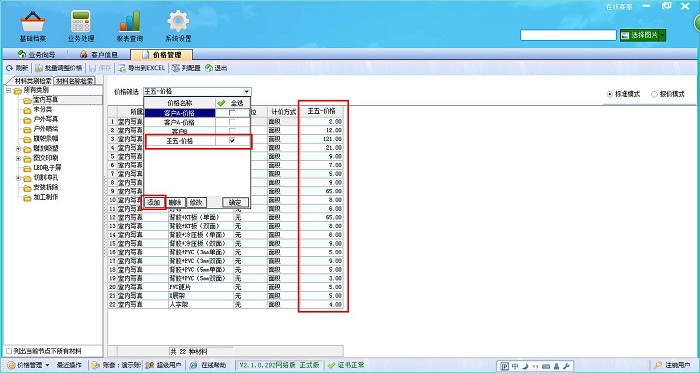Collapse the 所有类别 tree root
This screenshot has width=700, height=373.
tap(8, 91)
